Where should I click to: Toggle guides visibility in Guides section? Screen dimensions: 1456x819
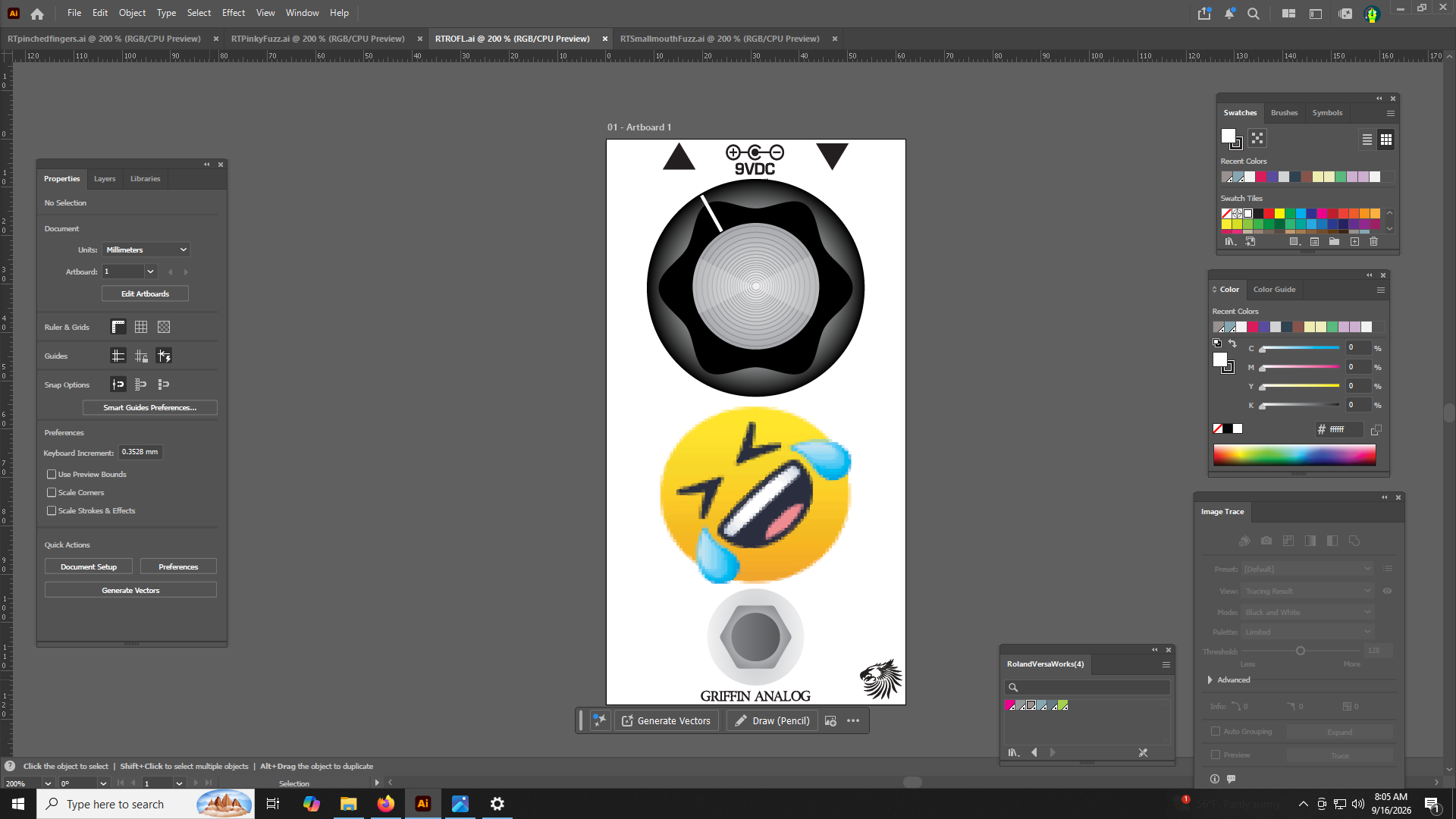tap(118, 356)
